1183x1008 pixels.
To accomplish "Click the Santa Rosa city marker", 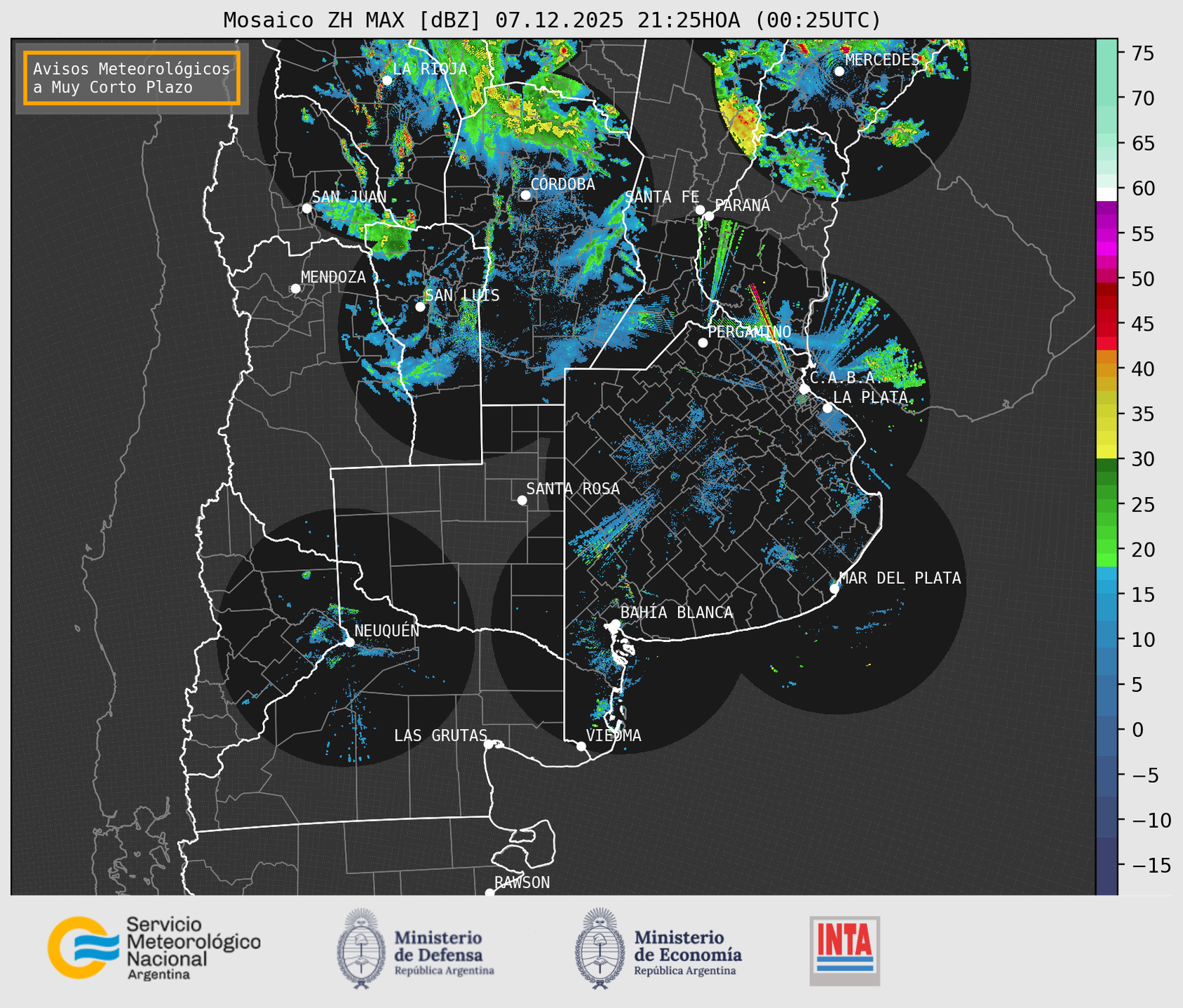I will [x=522, y=500].
